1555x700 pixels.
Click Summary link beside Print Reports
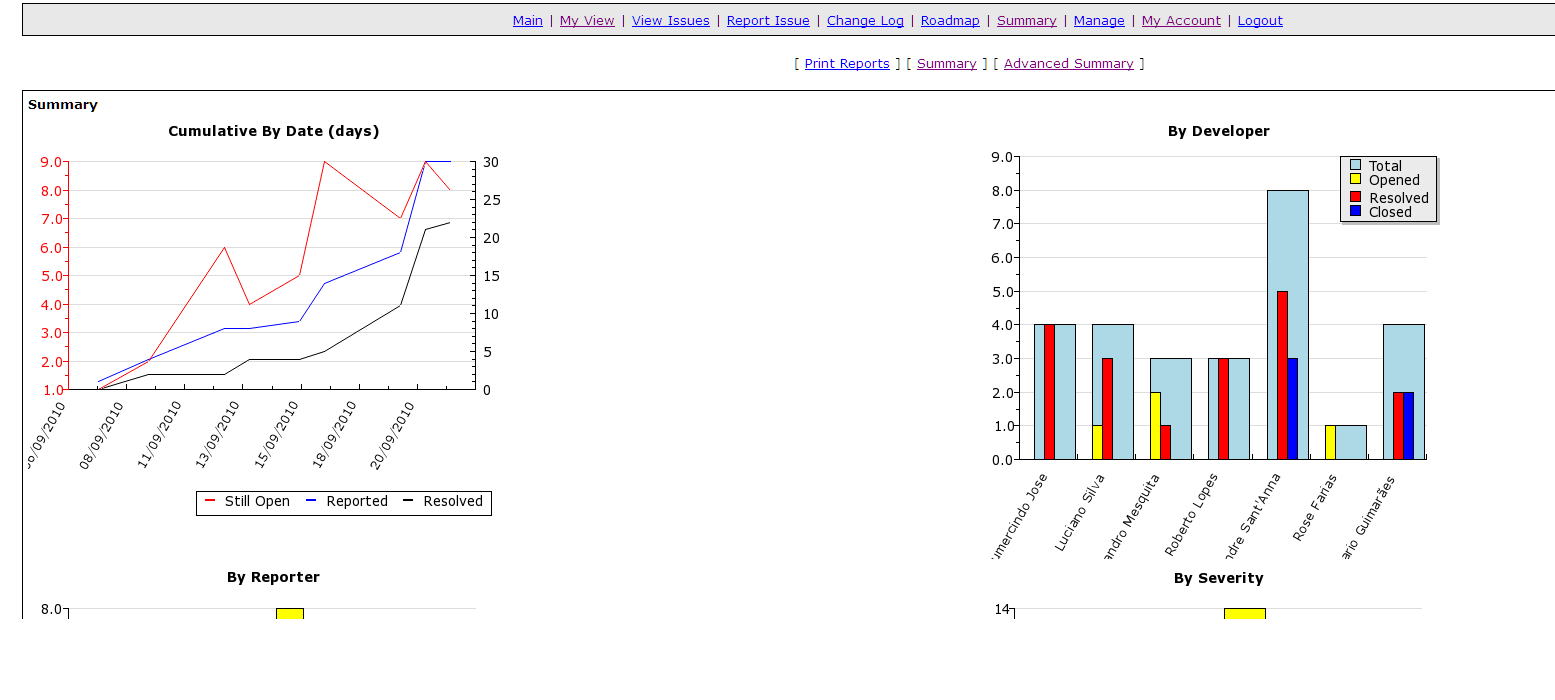click(946, 63)
